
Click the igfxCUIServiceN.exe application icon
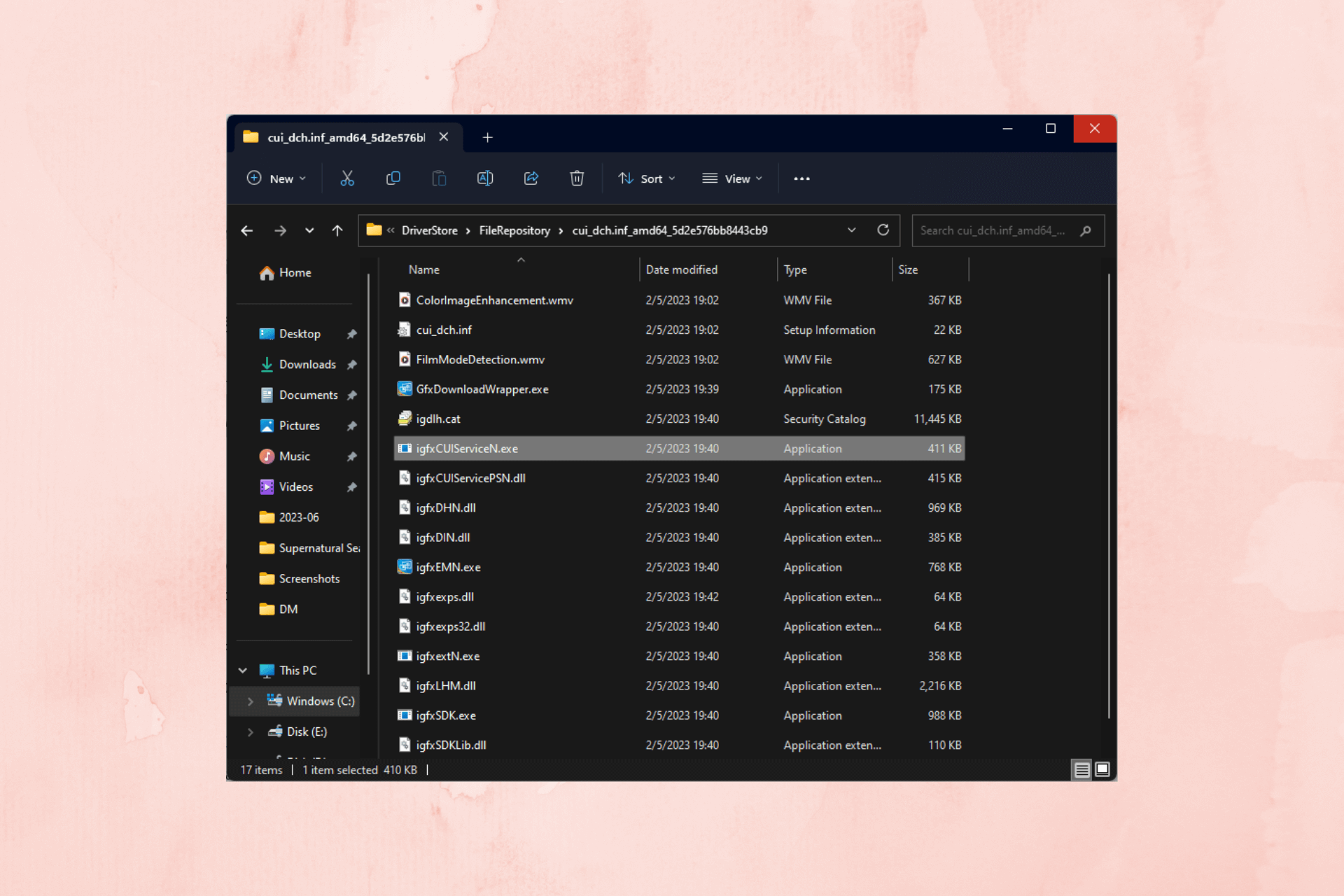coord(407,448)
